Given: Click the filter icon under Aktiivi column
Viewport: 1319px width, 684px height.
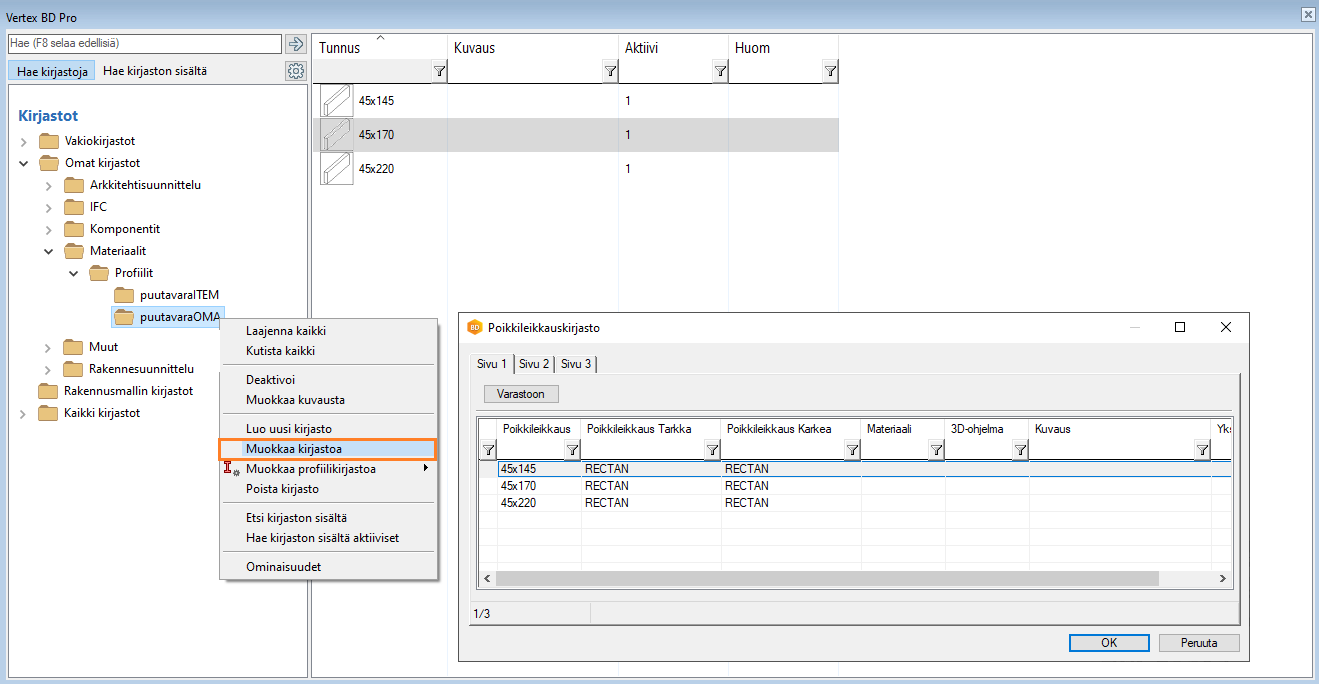Looking at the screenshot, I should point(720,71).
